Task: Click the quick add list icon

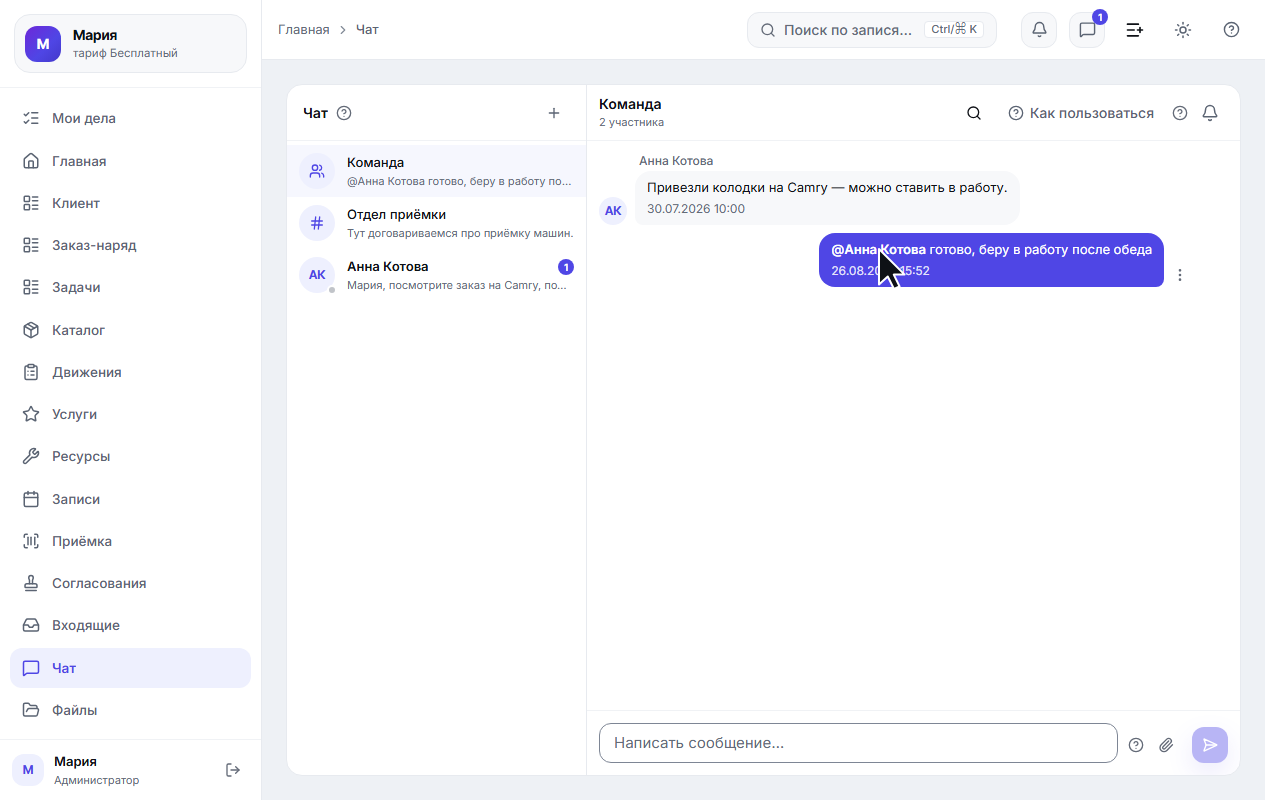Action: click(1135, 30)
